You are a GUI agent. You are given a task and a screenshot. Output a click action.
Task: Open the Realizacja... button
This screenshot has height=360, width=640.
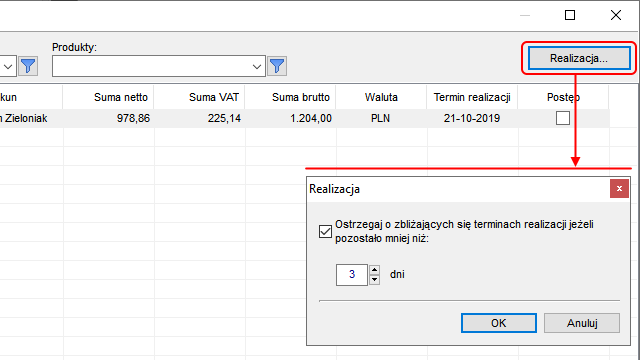coord(579,58)
